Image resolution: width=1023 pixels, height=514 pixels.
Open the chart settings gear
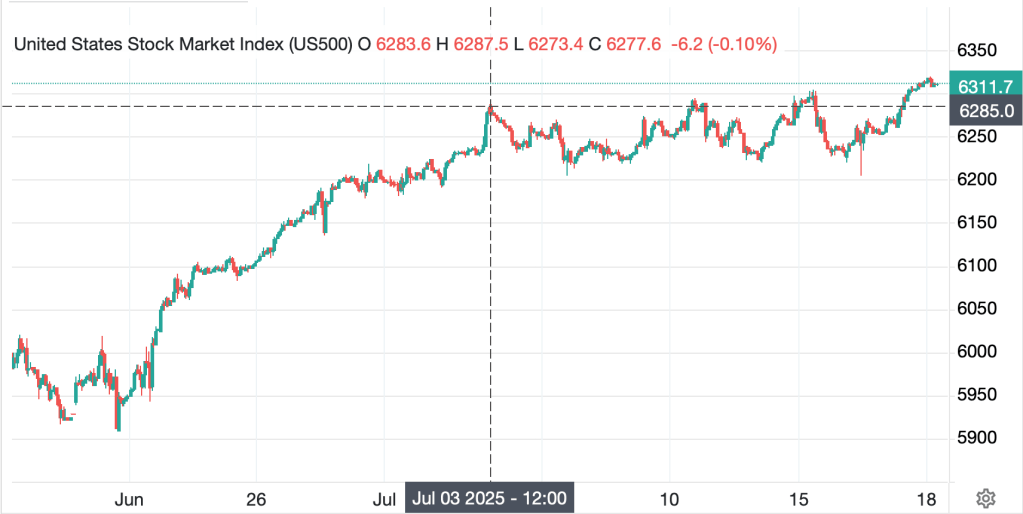click(985, 497)
